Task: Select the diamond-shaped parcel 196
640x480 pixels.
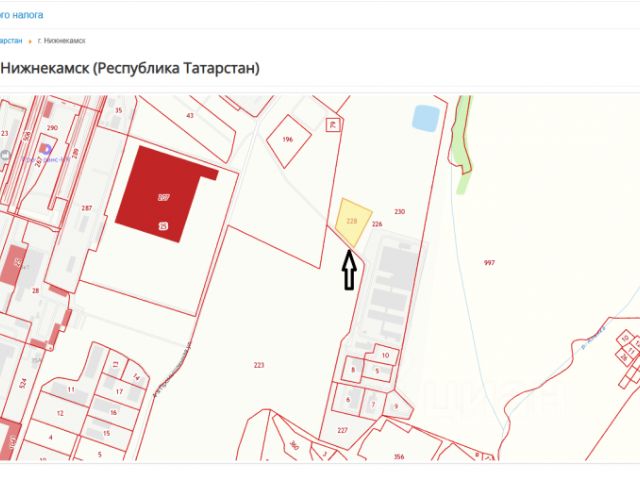Action: coord(289,141)
